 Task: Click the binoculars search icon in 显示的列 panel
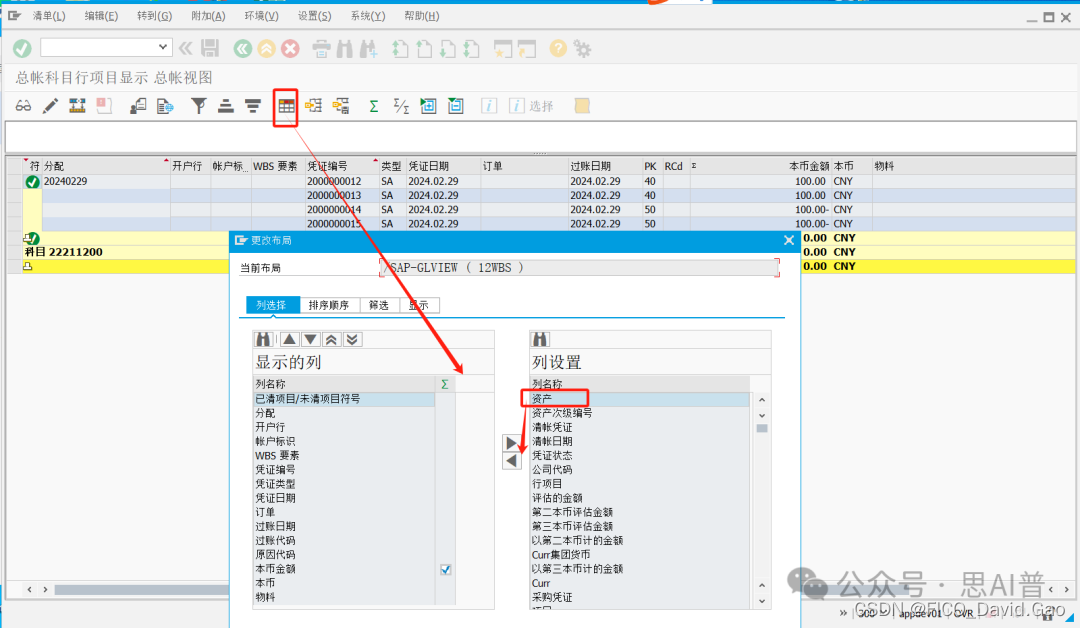point(264,339)
